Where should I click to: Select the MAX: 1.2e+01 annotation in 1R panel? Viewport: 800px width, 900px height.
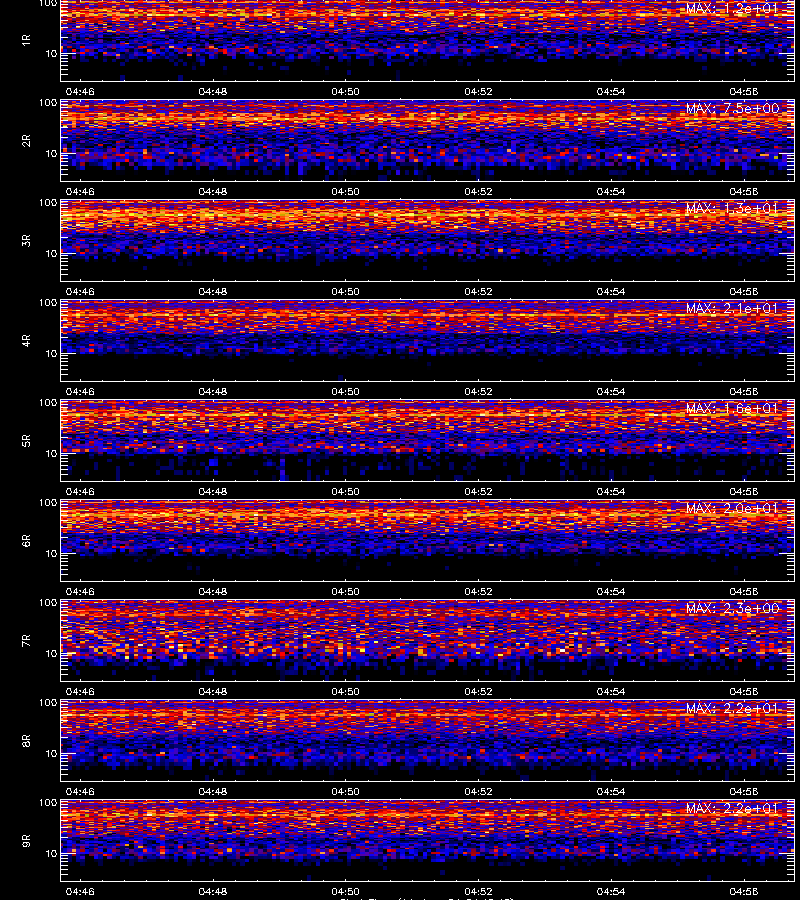732,8
